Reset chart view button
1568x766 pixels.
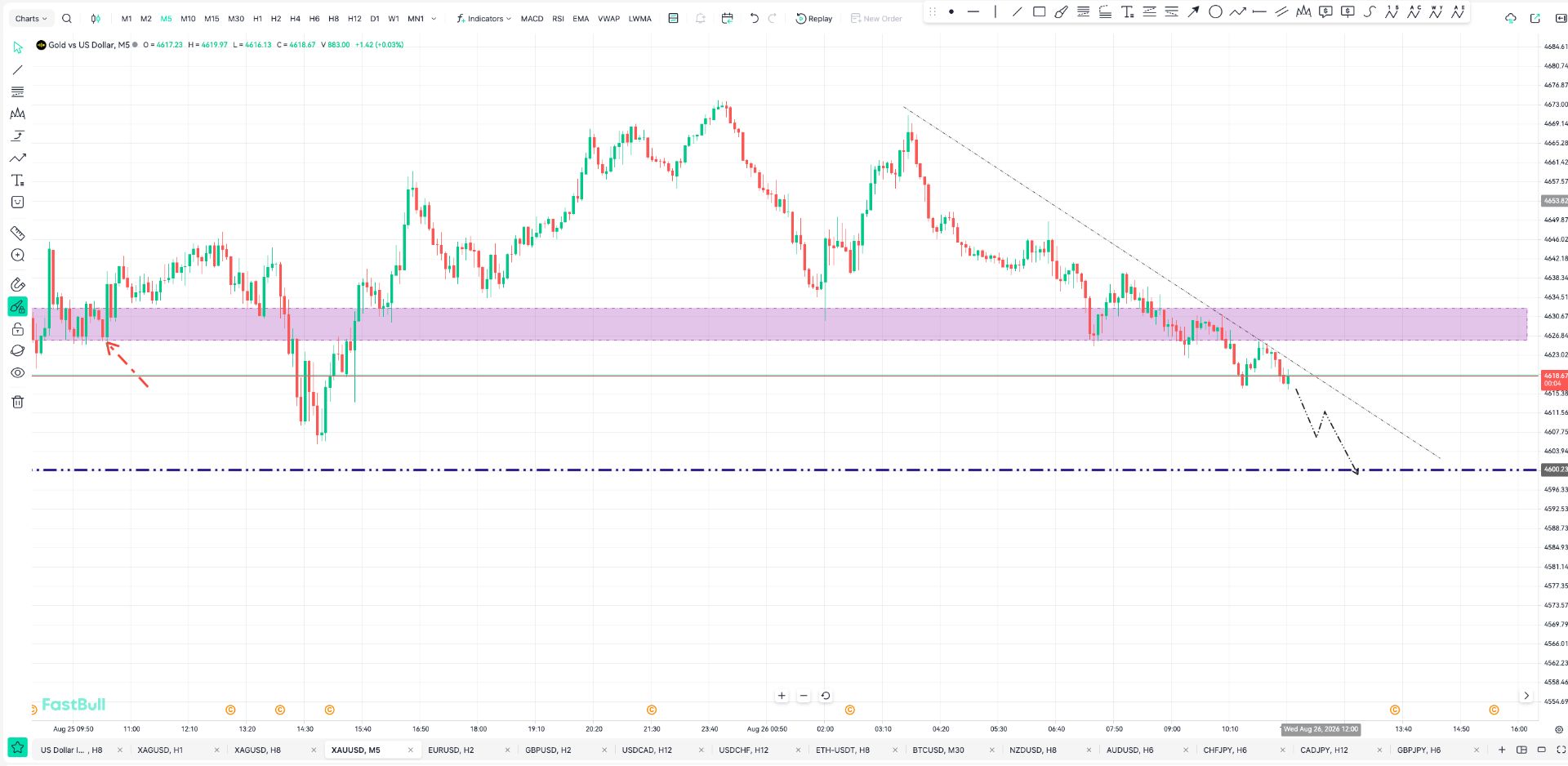pyautogui.click(x=826, y=696)
